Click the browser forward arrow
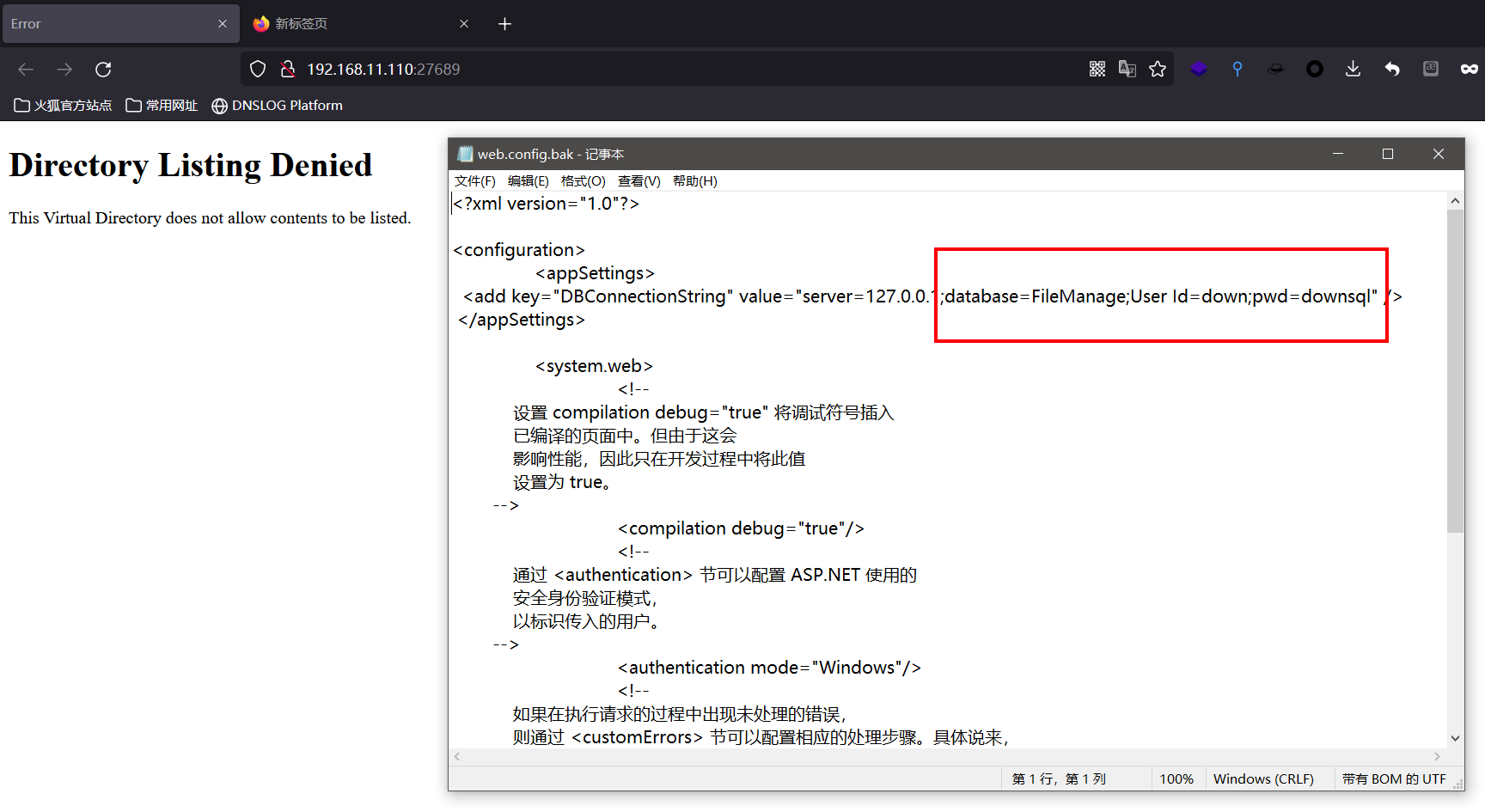This screenshot has width=1485, height=812. tap(64, 70)
